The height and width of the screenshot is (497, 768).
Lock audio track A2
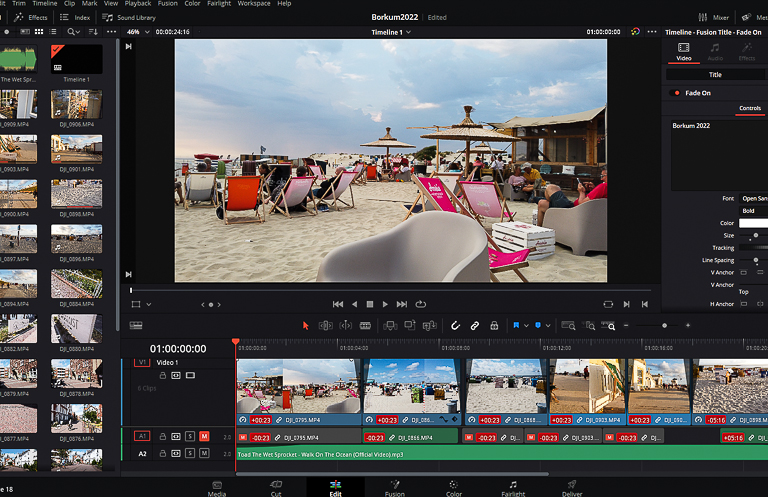[163, 453]
